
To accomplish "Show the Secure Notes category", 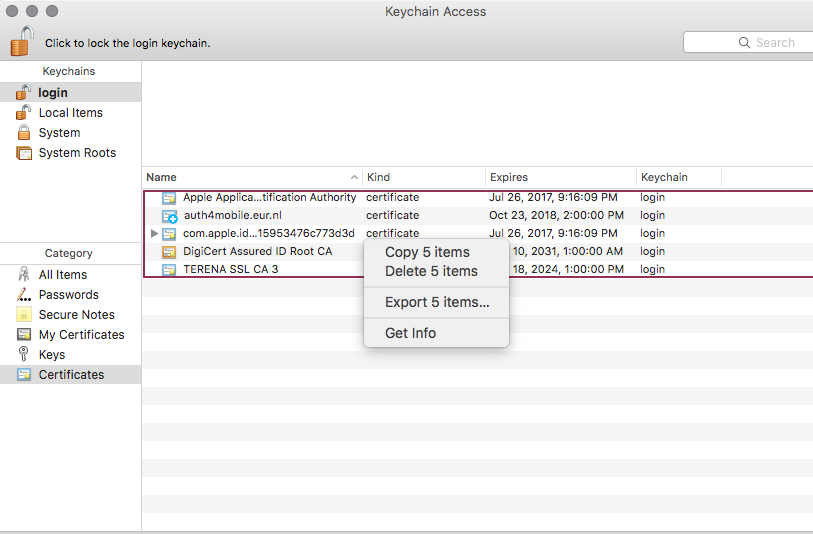I will tap(71, 315).
